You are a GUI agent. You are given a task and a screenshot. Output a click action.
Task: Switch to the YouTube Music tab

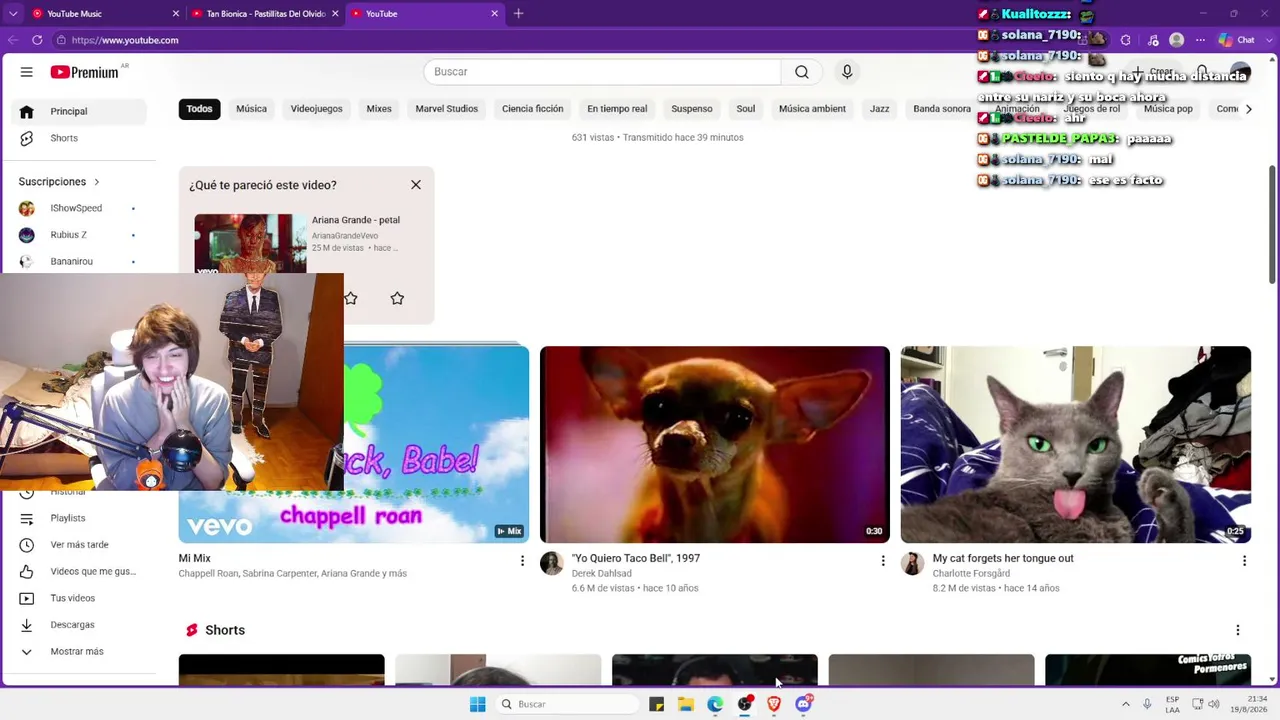(x=105, y=14)
